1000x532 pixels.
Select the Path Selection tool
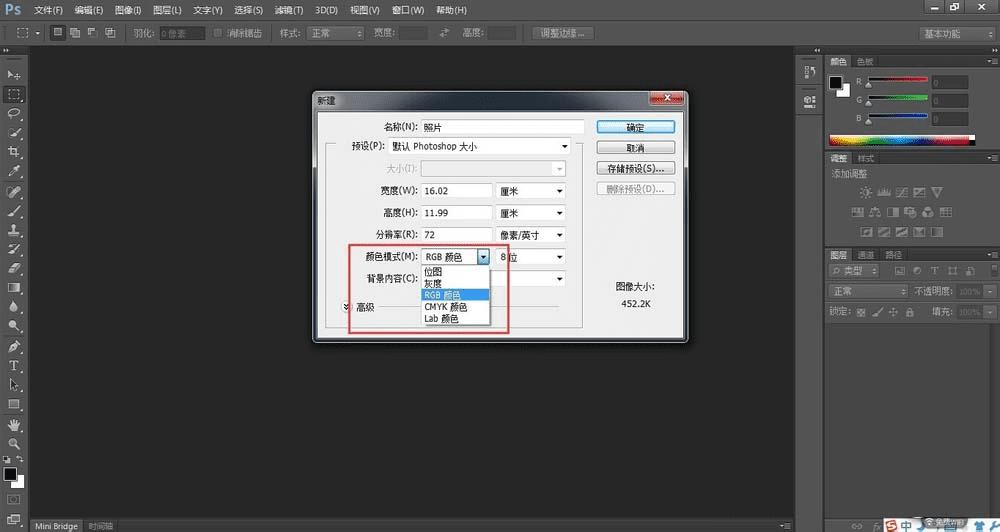tap(13, 385)
